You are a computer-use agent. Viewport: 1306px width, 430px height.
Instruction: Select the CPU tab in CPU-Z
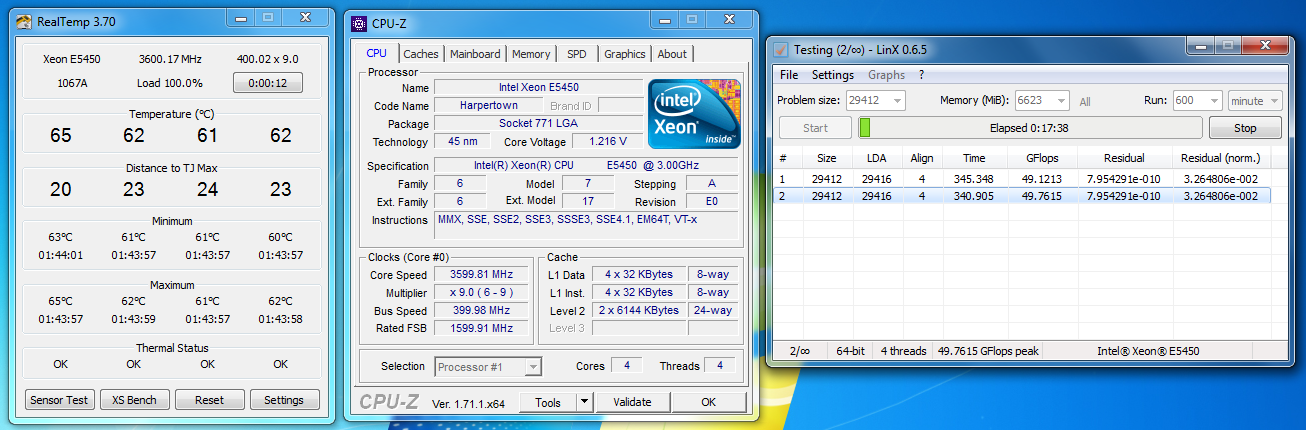377,53
